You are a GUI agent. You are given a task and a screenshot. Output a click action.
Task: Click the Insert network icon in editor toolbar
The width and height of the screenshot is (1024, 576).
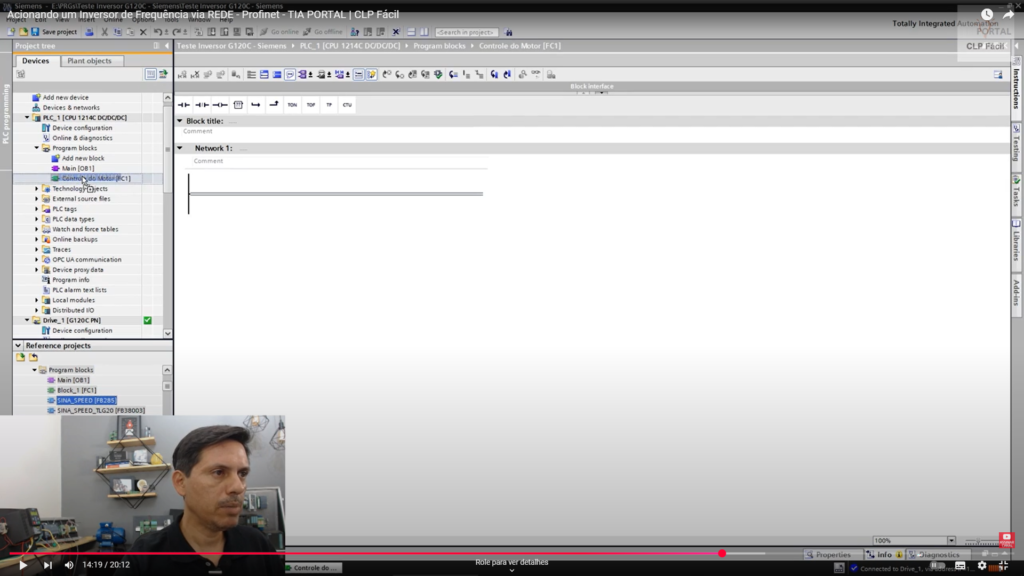tap(182, 75)
